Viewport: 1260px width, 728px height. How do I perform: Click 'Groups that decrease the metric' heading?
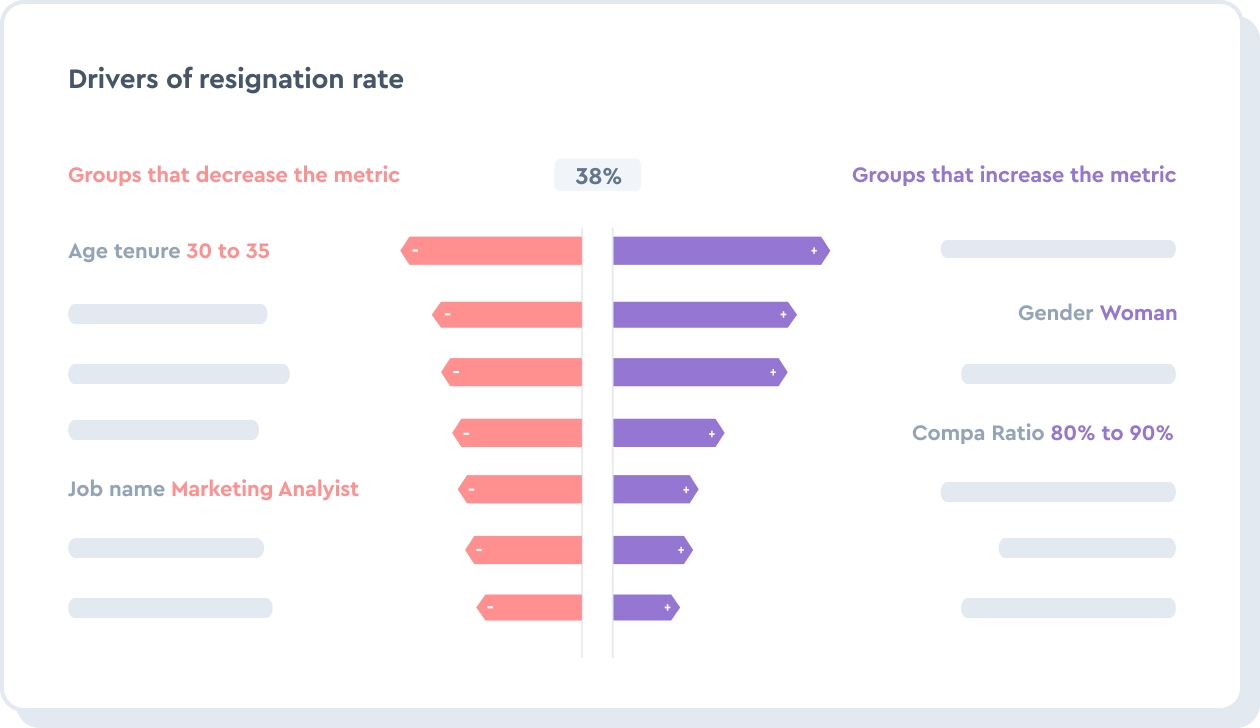(234, 175)
